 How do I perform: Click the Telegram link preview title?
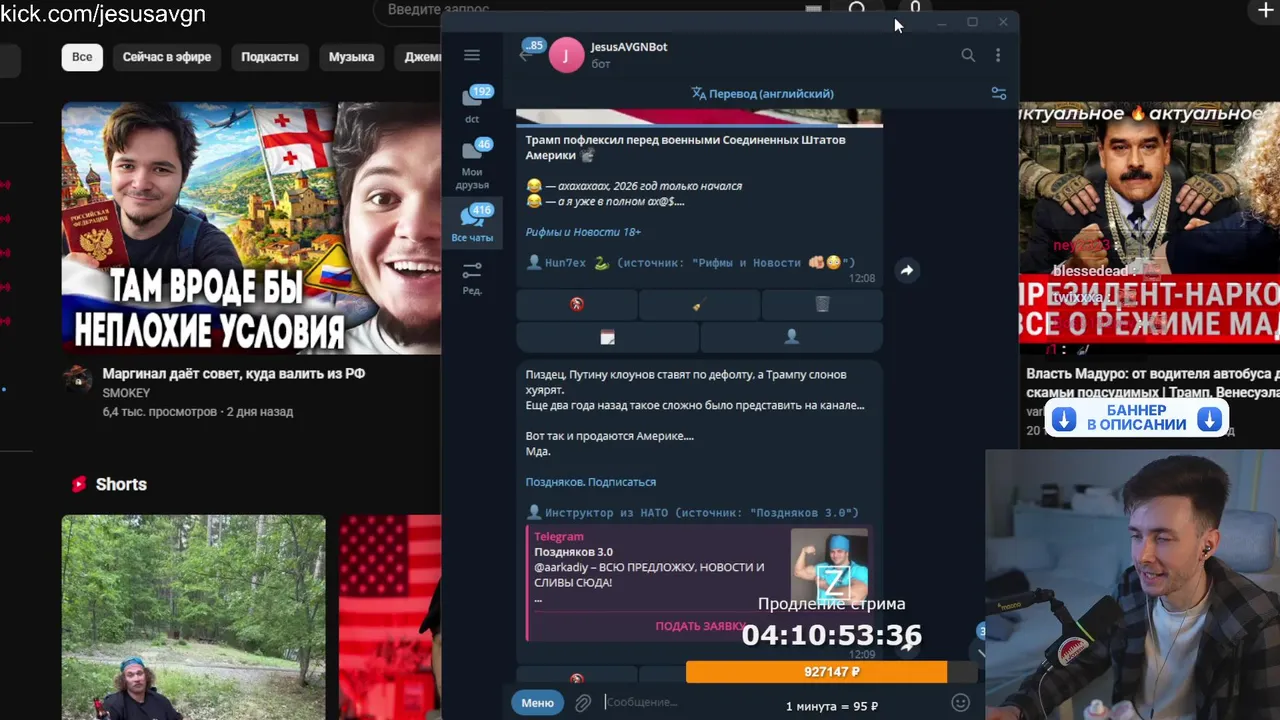point(559,537)
